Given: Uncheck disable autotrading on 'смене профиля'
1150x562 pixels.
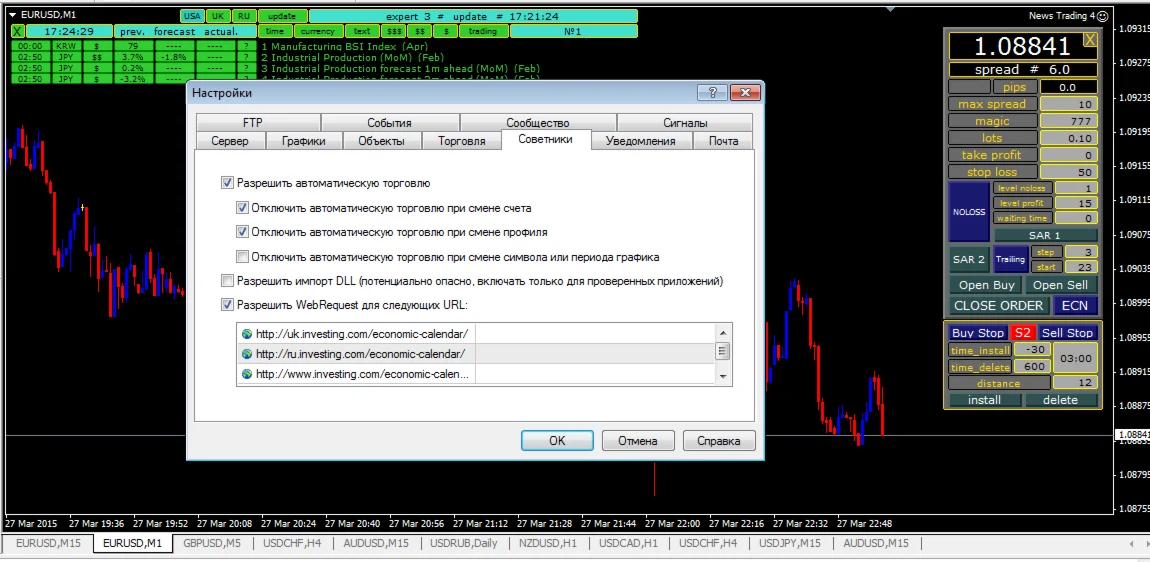Looking at the screenshot, I should point(242,232).
